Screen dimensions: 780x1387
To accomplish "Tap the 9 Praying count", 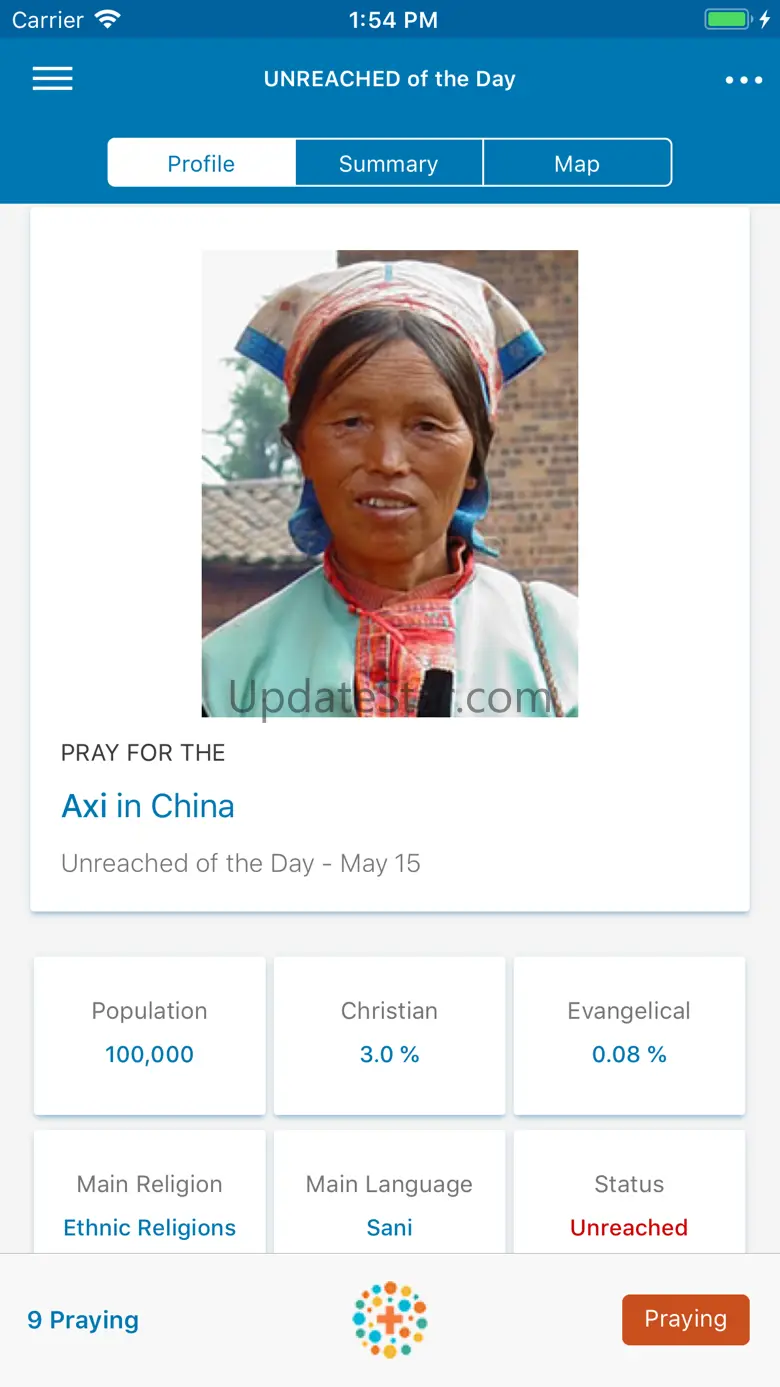I will coord(83,1320).
